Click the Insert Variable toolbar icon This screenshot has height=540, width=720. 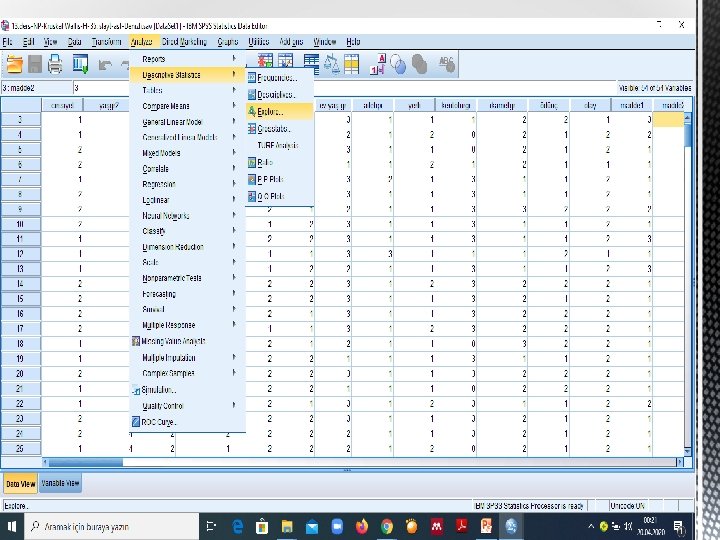pyautogui.click(x=285, y=60)
